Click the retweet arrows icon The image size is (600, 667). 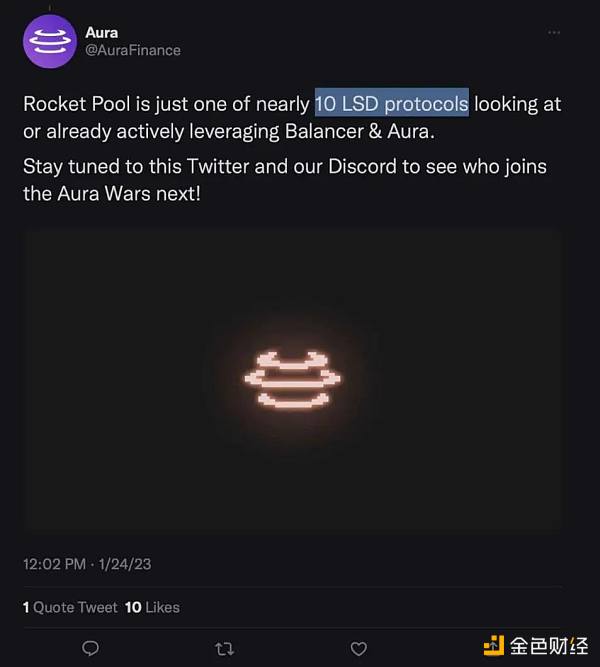(x=224, y=648)
